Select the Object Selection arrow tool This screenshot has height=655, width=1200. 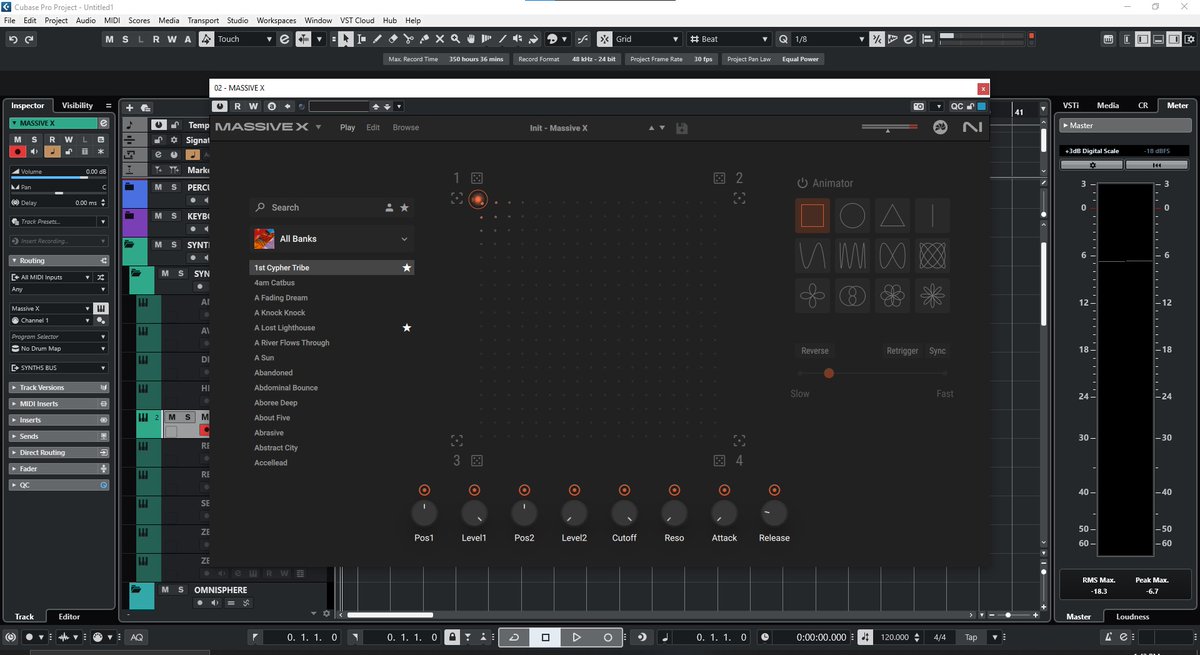pos(346,39)
